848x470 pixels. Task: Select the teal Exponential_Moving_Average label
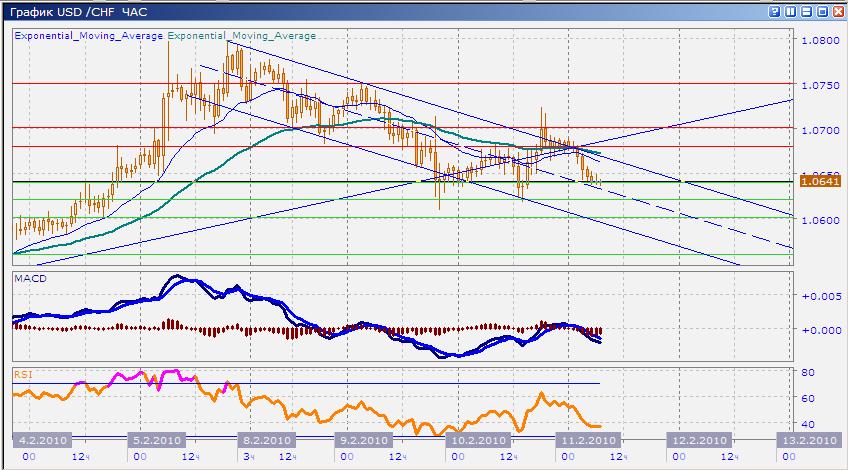click(x=242, y=35)
